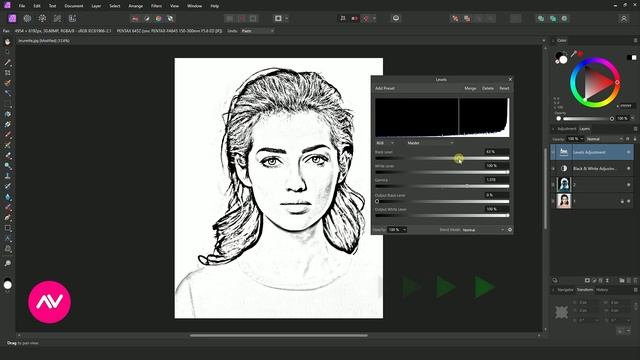Click the Auto Levels toolbar icon
This screenshot has width=640, height=360.
[x=135, y=18]
